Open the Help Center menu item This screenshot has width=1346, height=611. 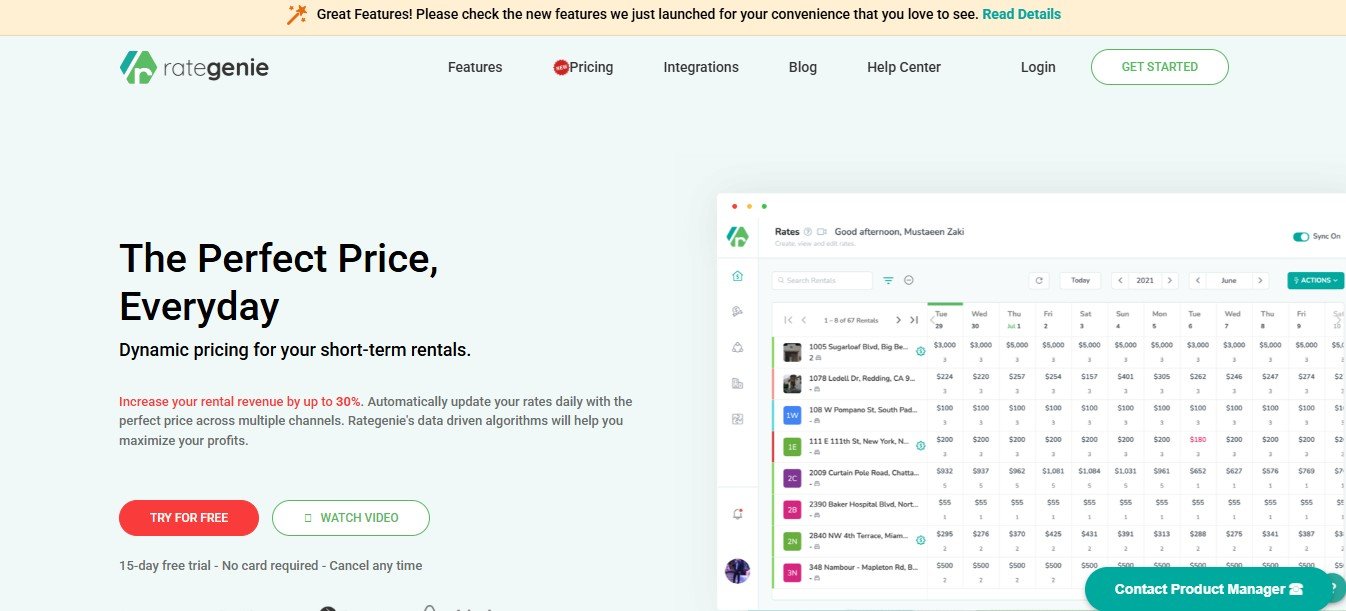tap(904, 67)
